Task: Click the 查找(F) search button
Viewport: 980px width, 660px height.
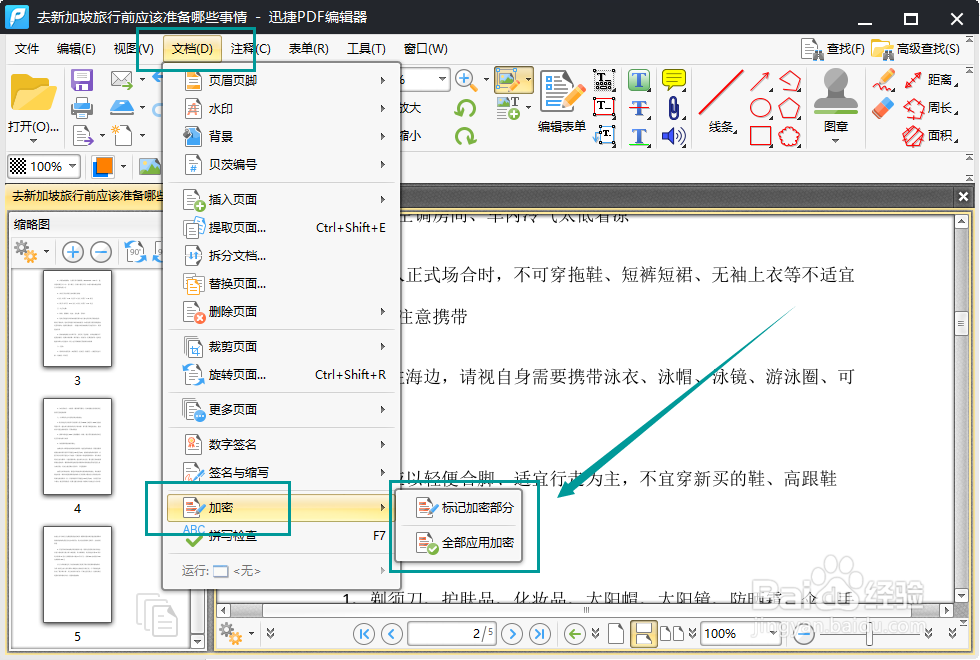Action: tap(833, 49)
